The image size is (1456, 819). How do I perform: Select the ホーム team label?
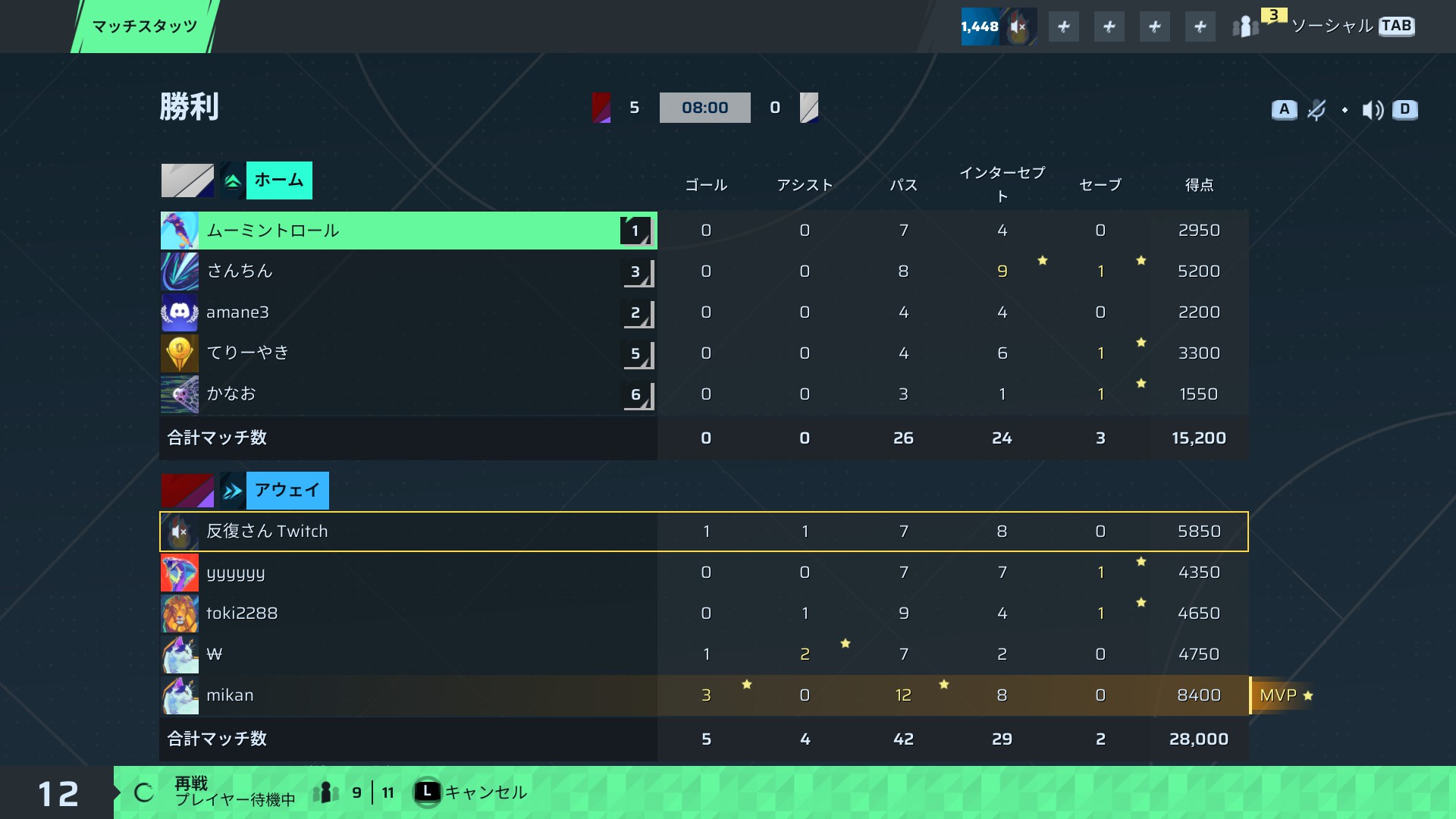[x=279, y=180]
